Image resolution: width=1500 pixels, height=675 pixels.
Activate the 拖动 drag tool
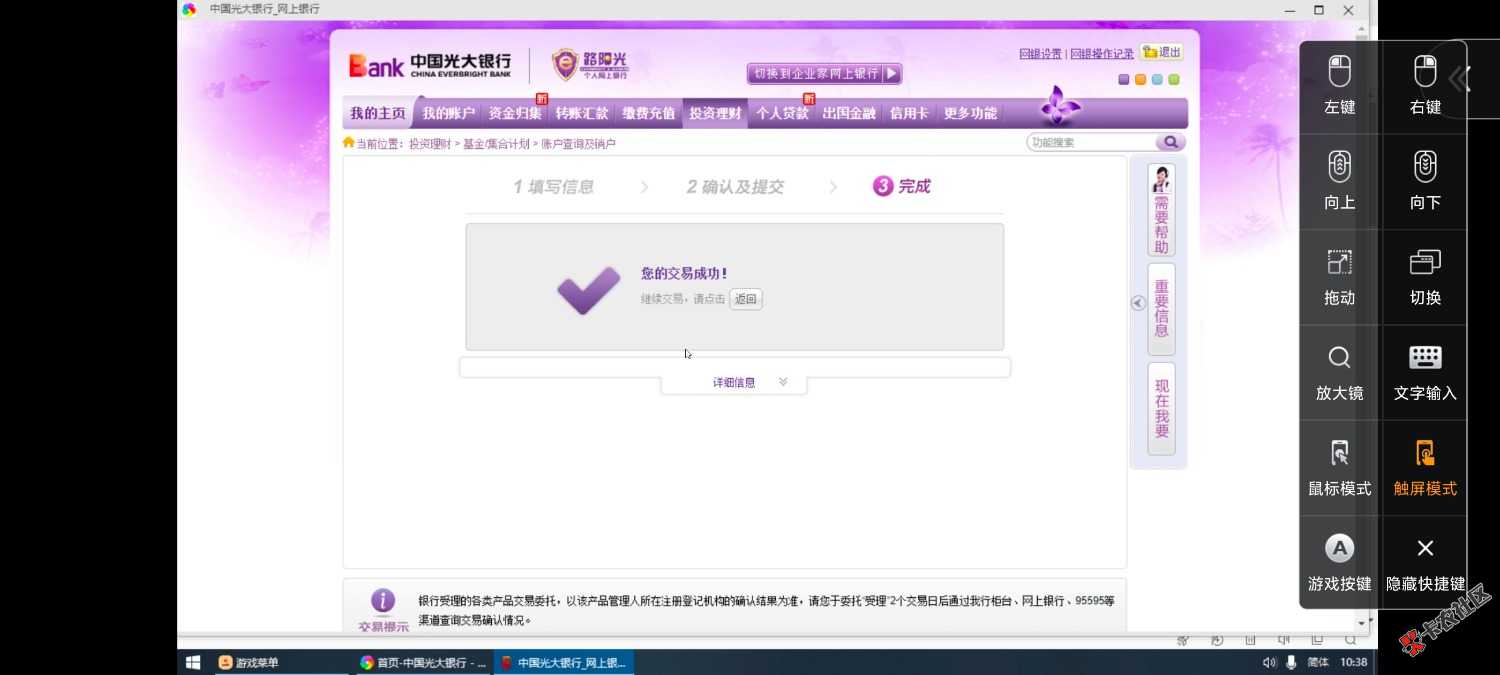click(1339, 275)
